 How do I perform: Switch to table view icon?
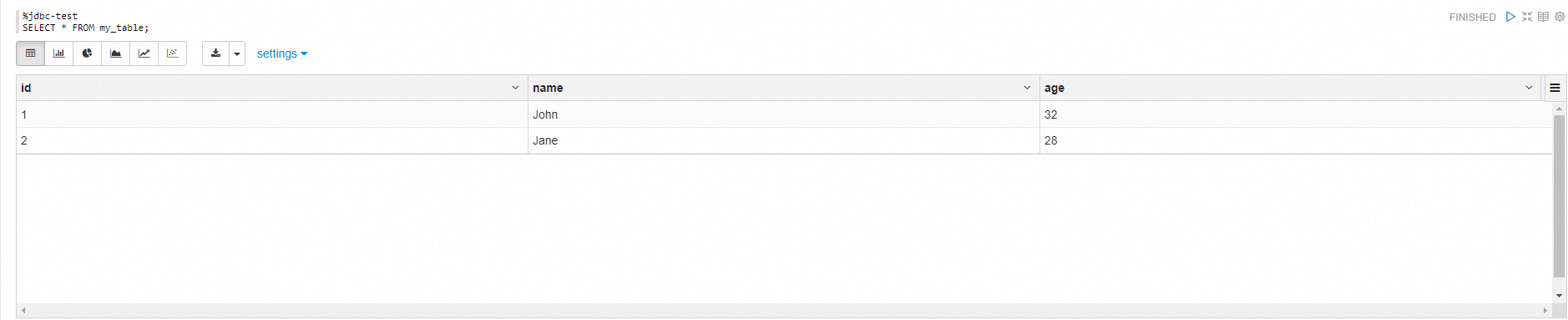(31, 53)
